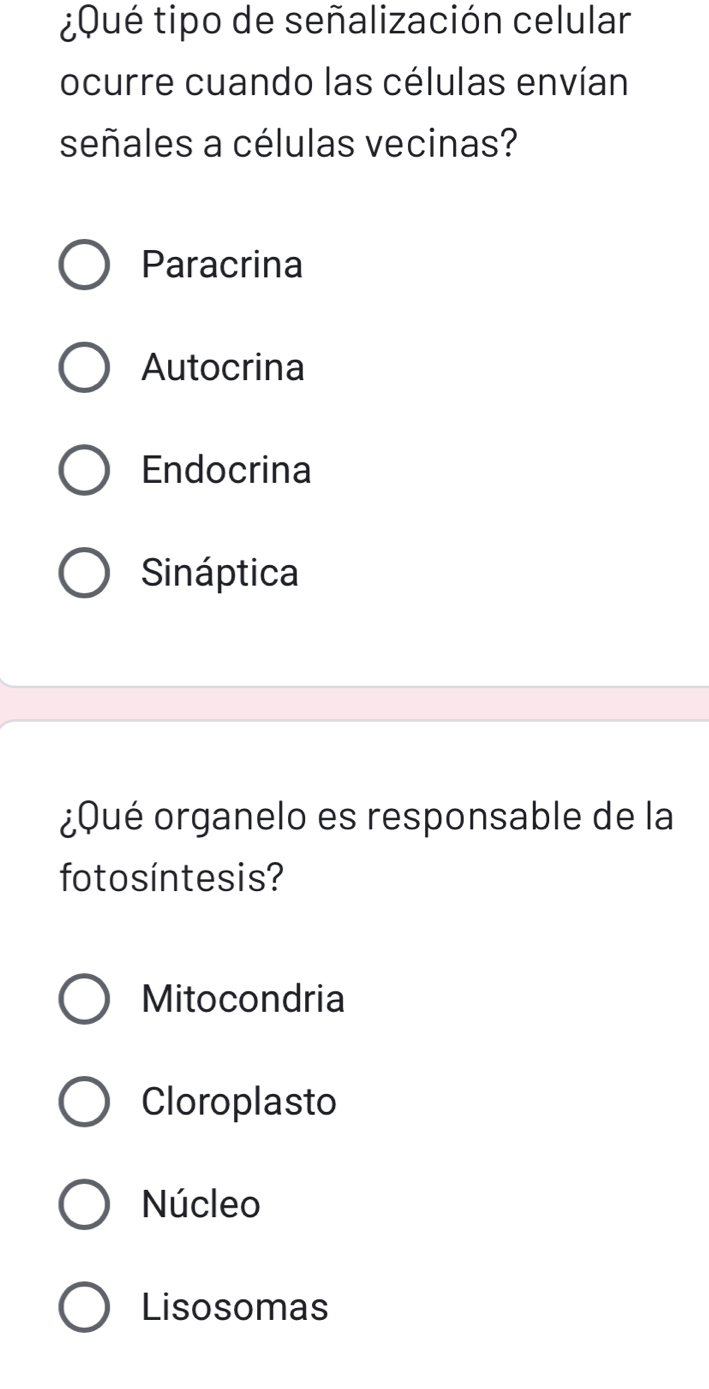Pick the Lisosomas radio circle
Screen dimensions: 709x1389
coord(85,1307)
